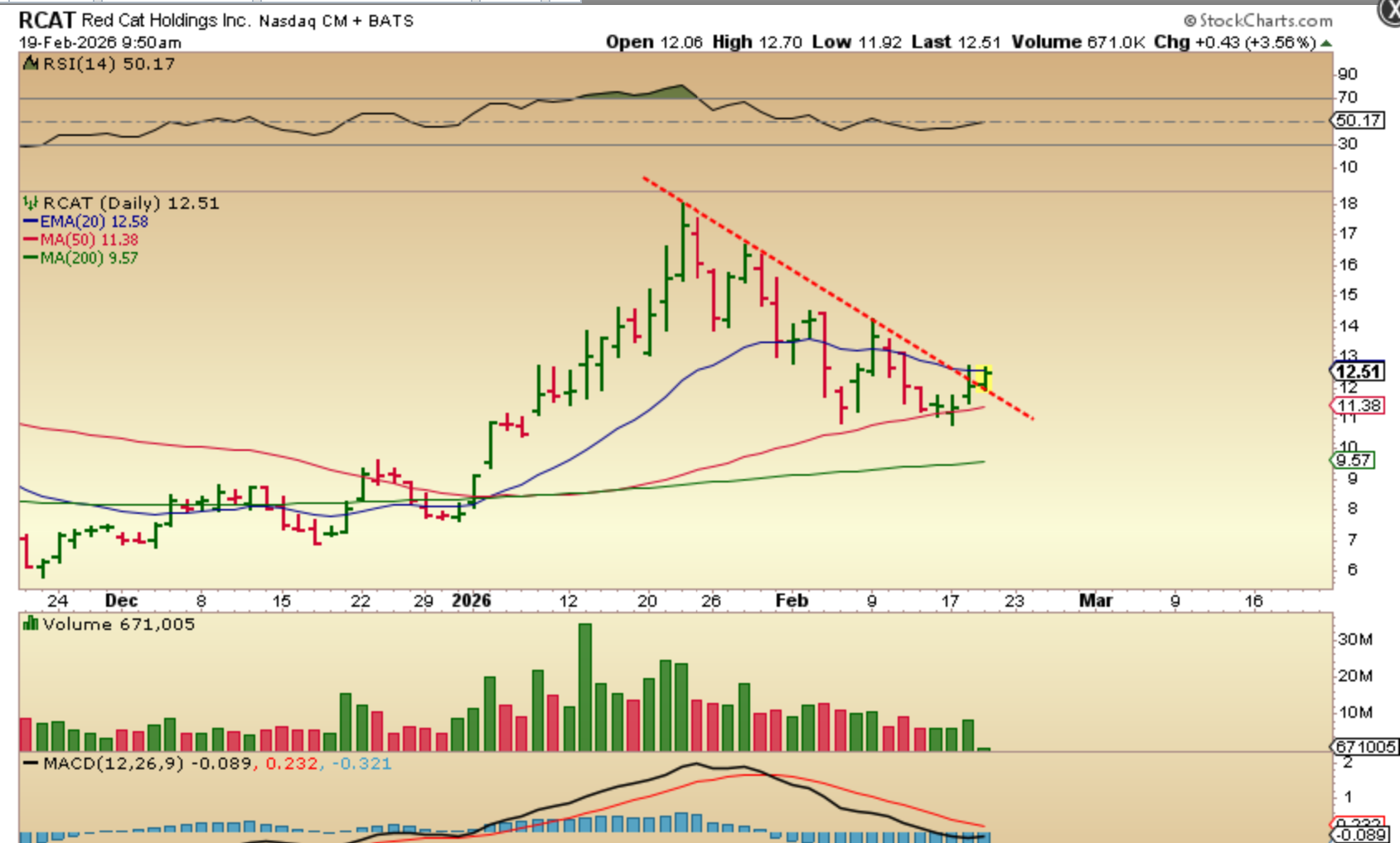This screenshot has height=843, width=1400.
Task: Click the blue EMA(20) legend line marker
Action: tap(31, 221)
